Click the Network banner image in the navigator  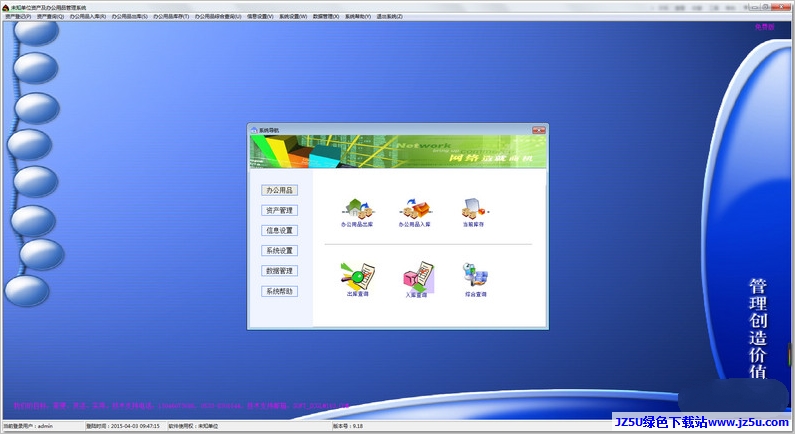point(398,152)
